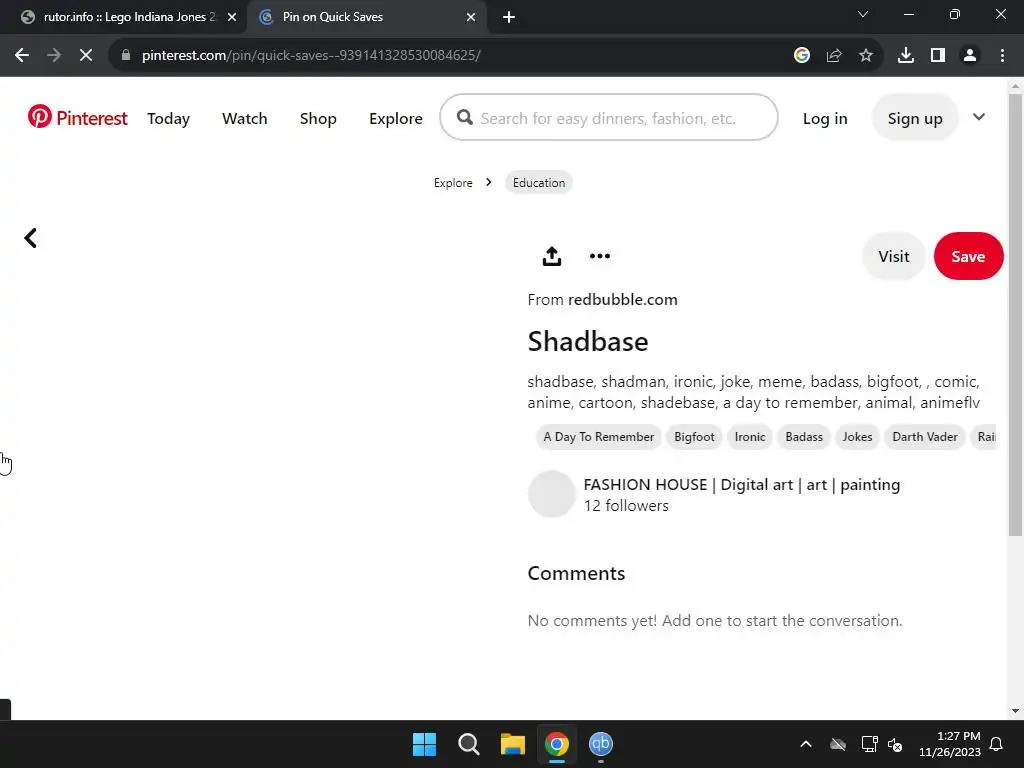Open Chrome downloads icon
The width and height of the screenshot is (1024, 768).
pos(906,56)
